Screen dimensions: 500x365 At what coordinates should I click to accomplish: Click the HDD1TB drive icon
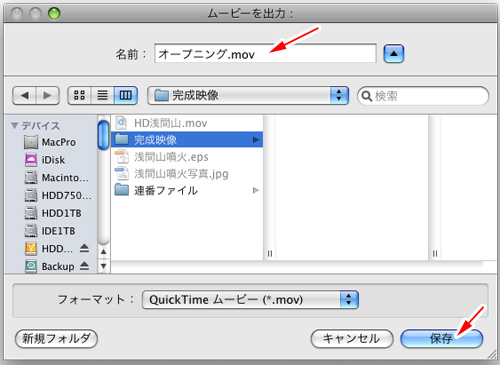pyautogui.click(x=31, y=213)
